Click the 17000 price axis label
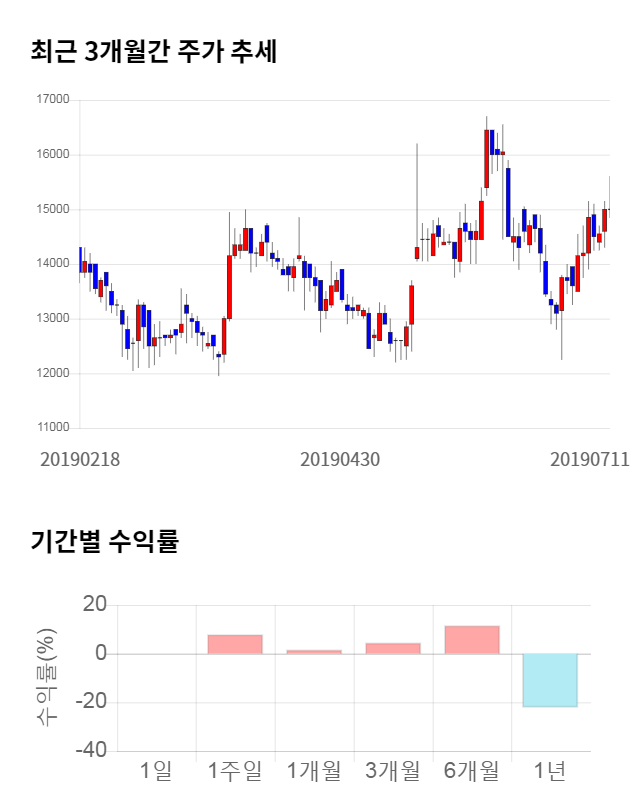This screenshot has height=810, width=640. pyautogui.click(x=52, y=100)
